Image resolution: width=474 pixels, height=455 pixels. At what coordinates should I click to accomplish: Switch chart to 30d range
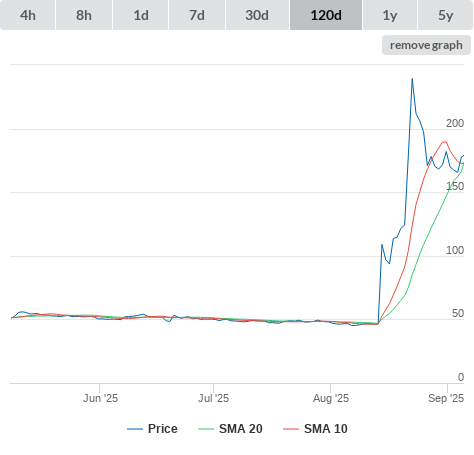coord(257,15)
